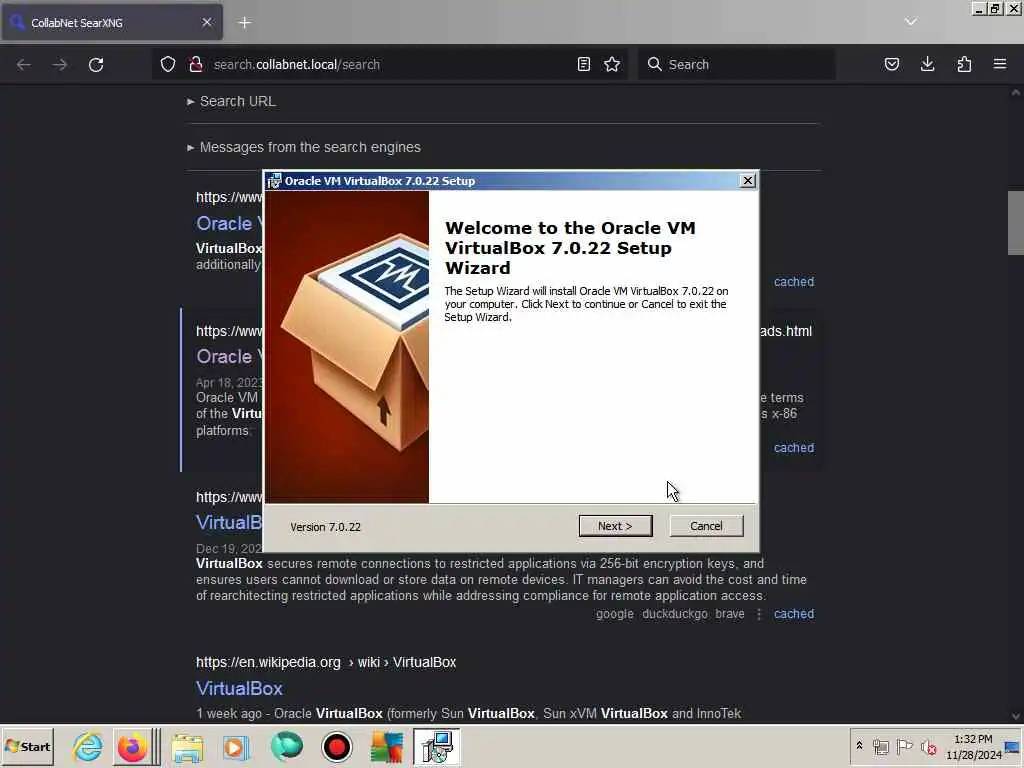Open Action Center flag tray icon

[904, 746]
